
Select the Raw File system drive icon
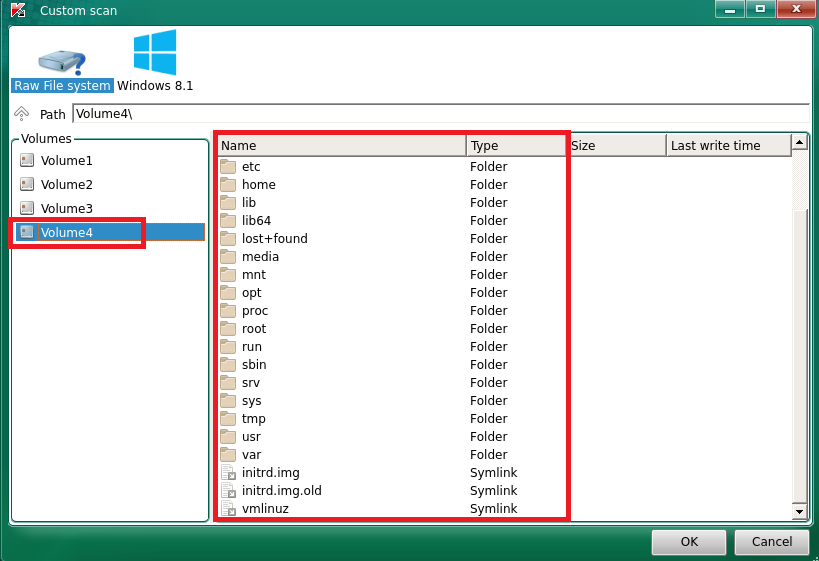[62, 62]
